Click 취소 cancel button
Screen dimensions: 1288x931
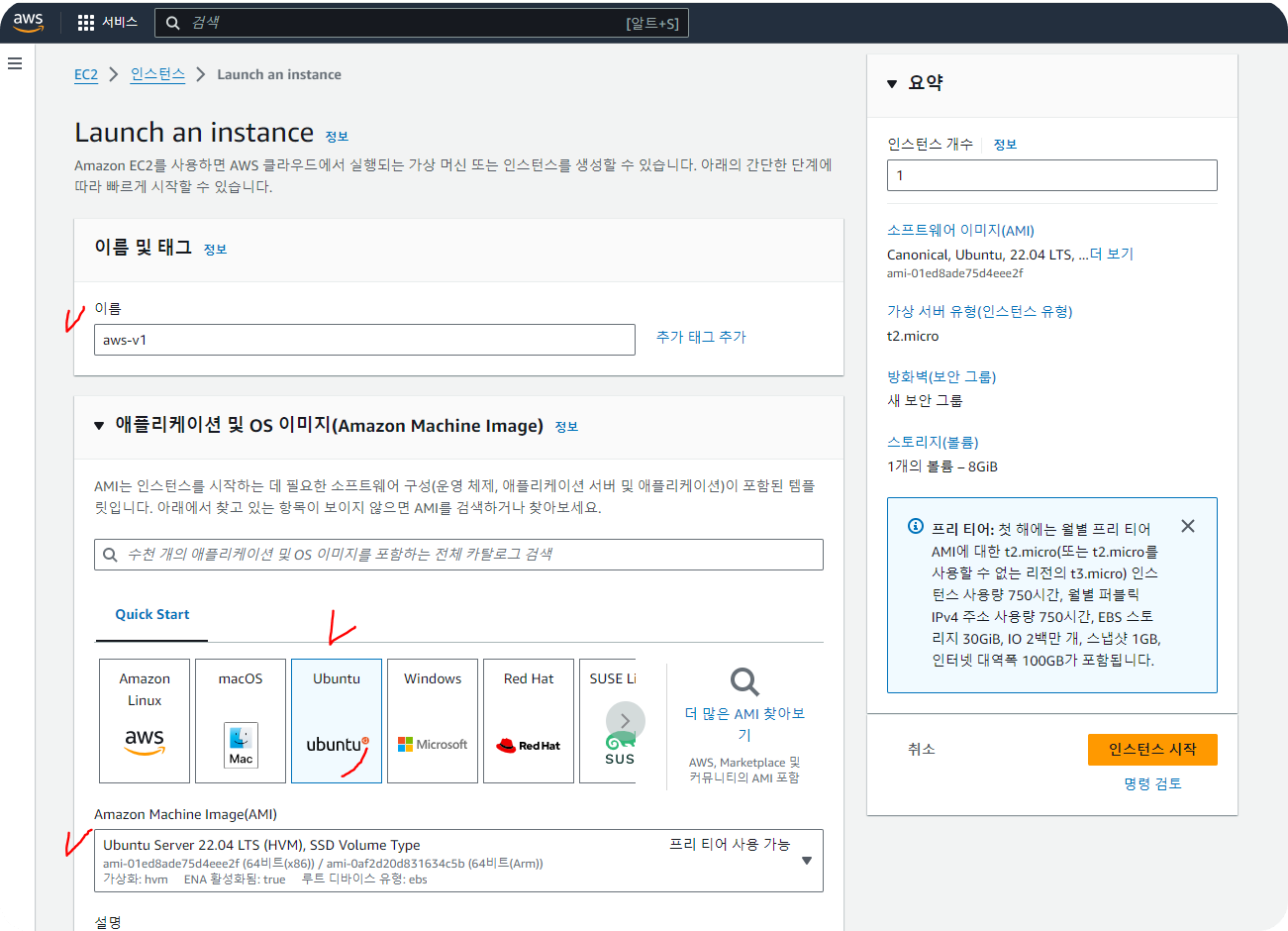coord(922,749)
